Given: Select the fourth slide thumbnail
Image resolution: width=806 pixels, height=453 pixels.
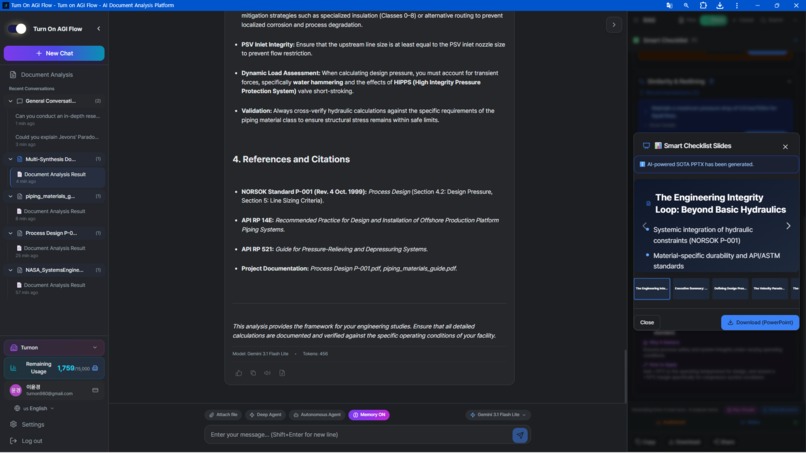Looking at the screenshot, I should (770, 288).
